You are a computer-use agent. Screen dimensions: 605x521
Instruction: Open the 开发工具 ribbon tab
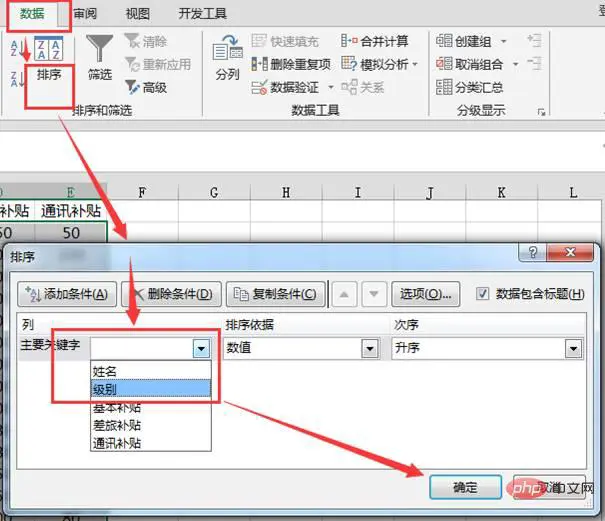(203, 14)
